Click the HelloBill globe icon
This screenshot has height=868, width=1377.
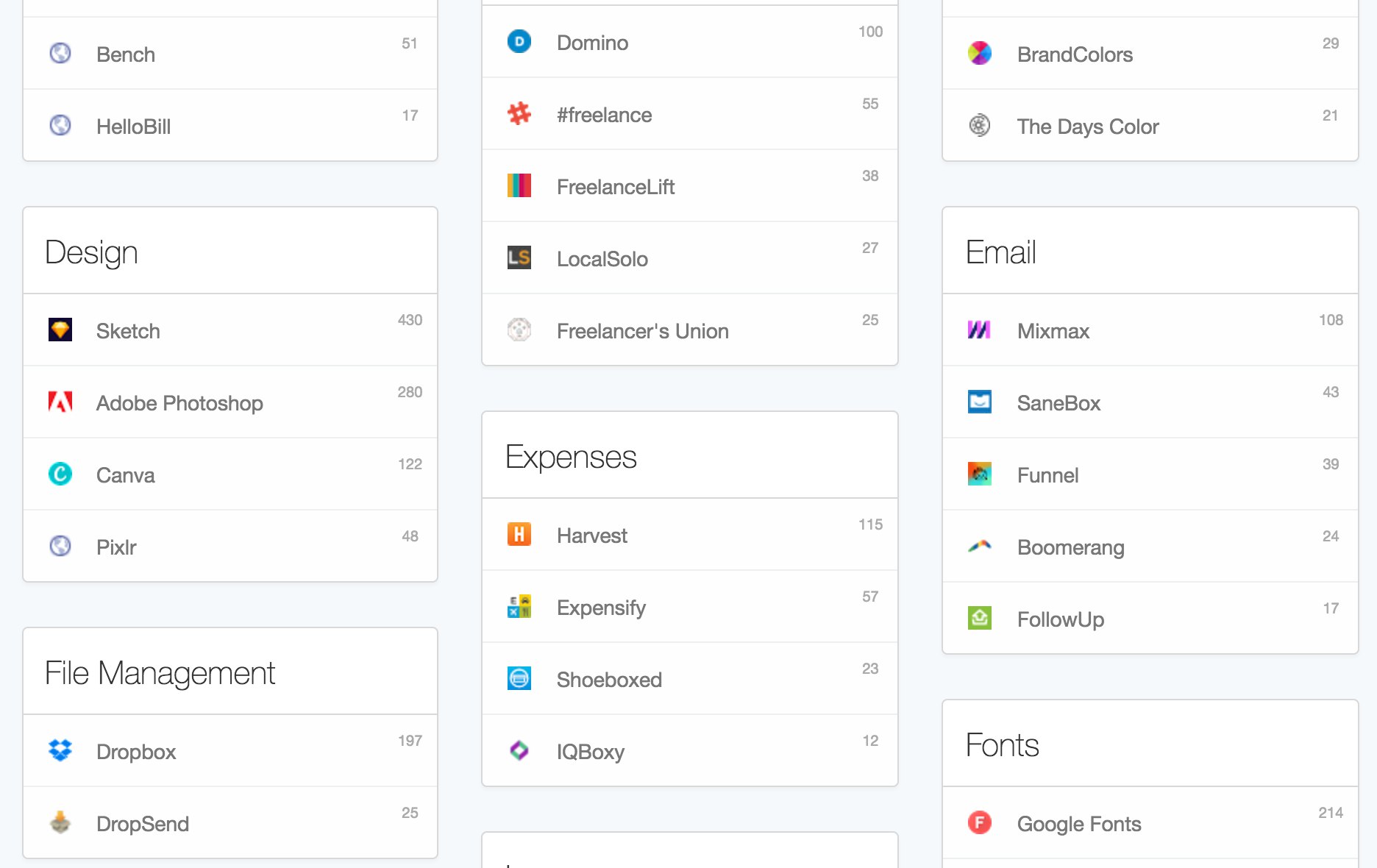click(60, 125)
